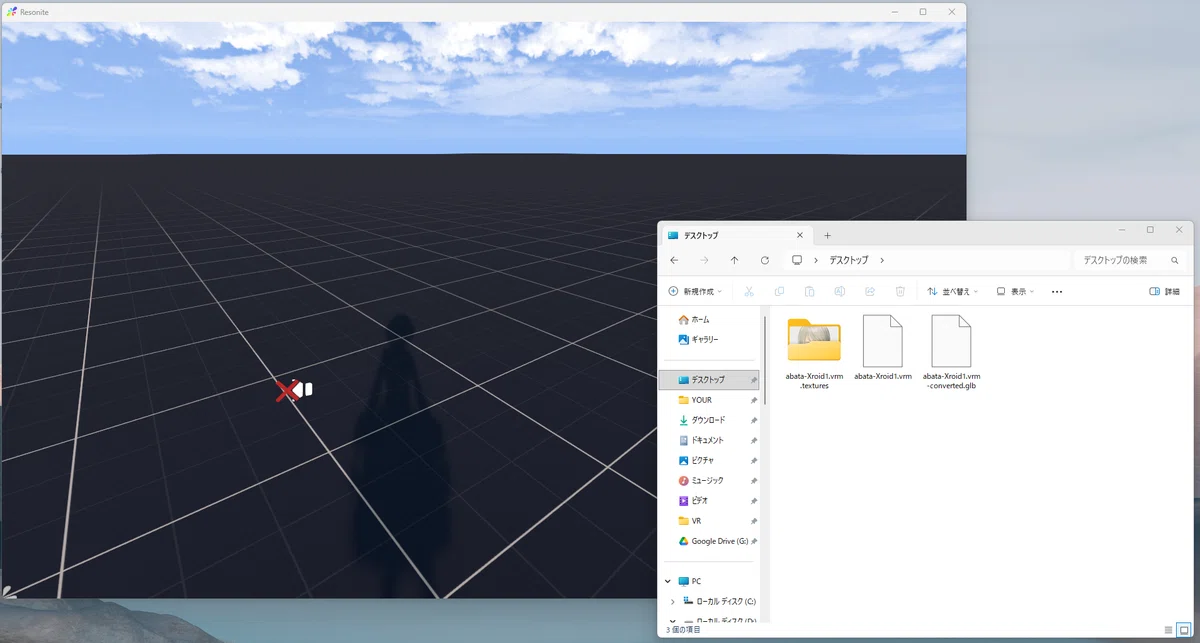This screenshot has height=643, width=1200.
Task: Click the Cut scissors icon
Action: [748, 291]
